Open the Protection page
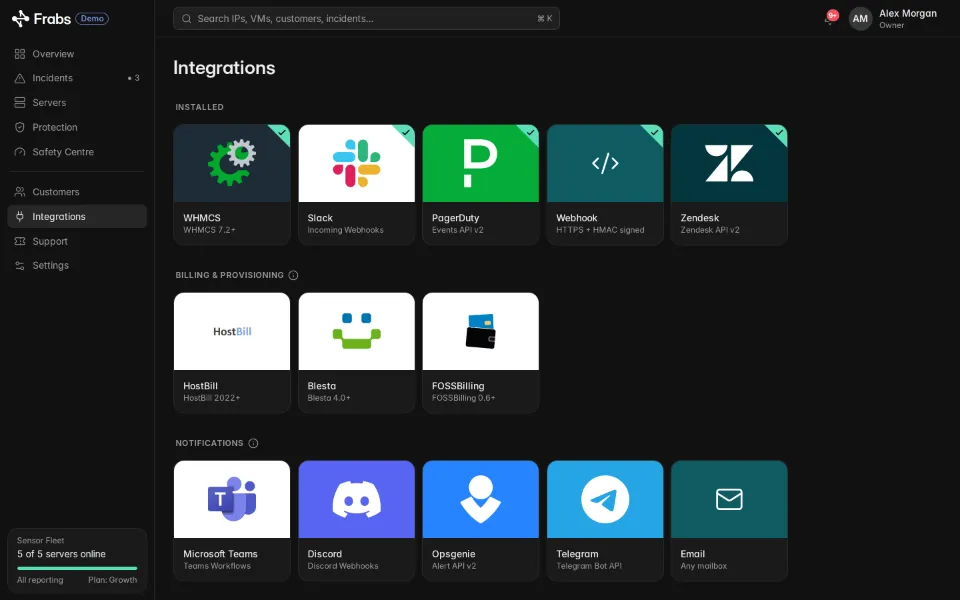This screenshot has height=600, width=960. (77, 127)
